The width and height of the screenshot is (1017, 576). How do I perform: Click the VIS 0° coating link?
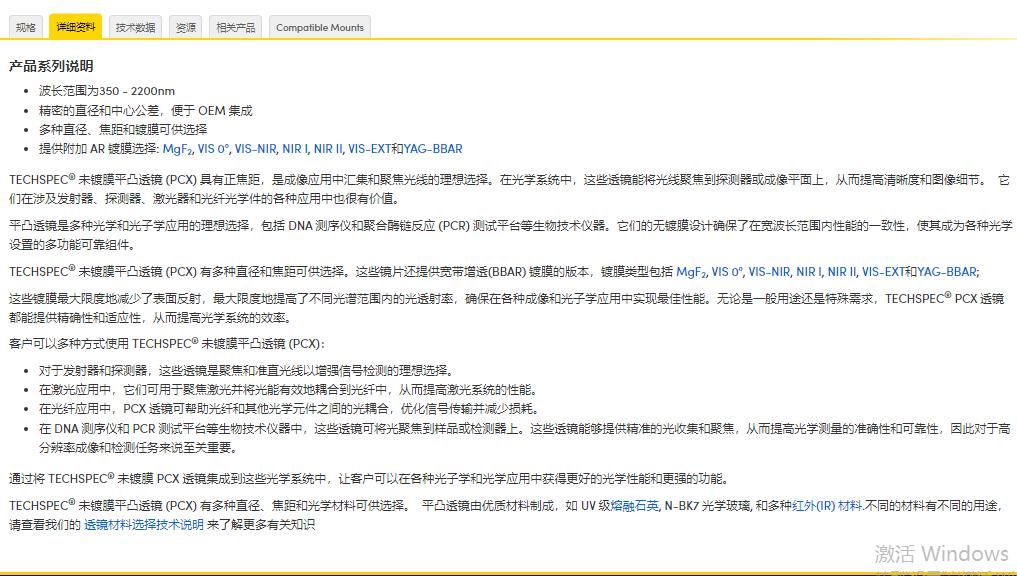click(212, 148)
